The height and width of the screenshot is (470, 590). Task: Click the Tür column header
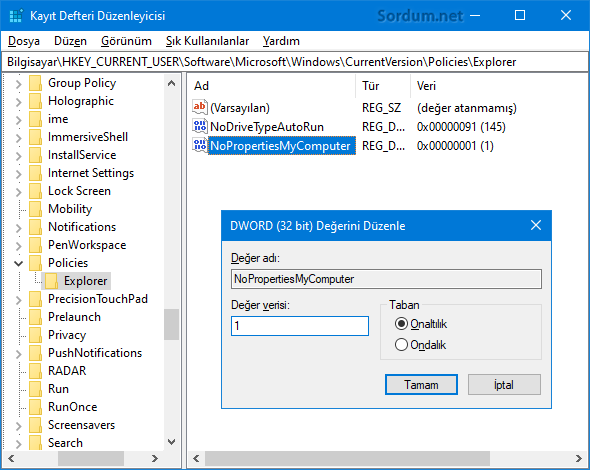(x=383, y=86)
